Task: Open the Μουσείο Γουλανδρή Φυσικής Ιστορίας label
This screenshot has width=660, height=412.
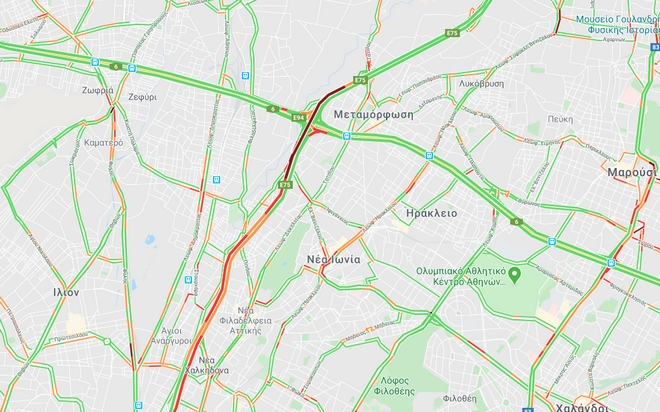Action: tap(617, 24)
